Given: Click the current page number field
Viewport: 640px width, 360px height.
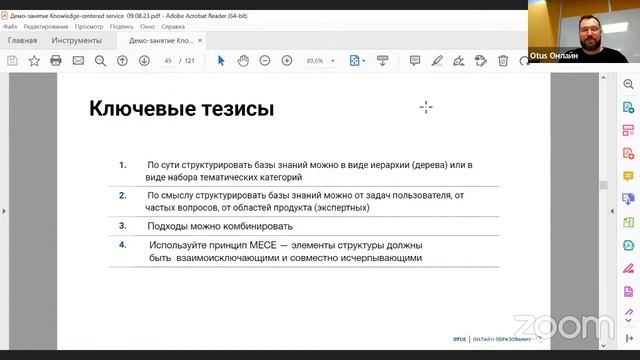Looking at the screenshot, I should tap(167, 61).
